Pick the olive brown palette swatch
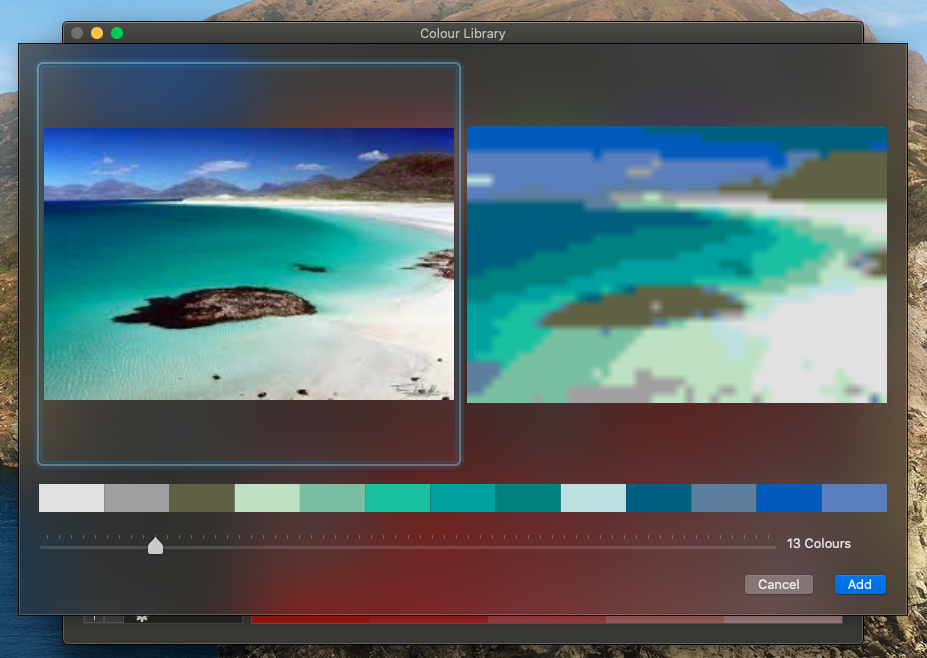The height and width of the screenshot is (658, 927). pos(202,498)
